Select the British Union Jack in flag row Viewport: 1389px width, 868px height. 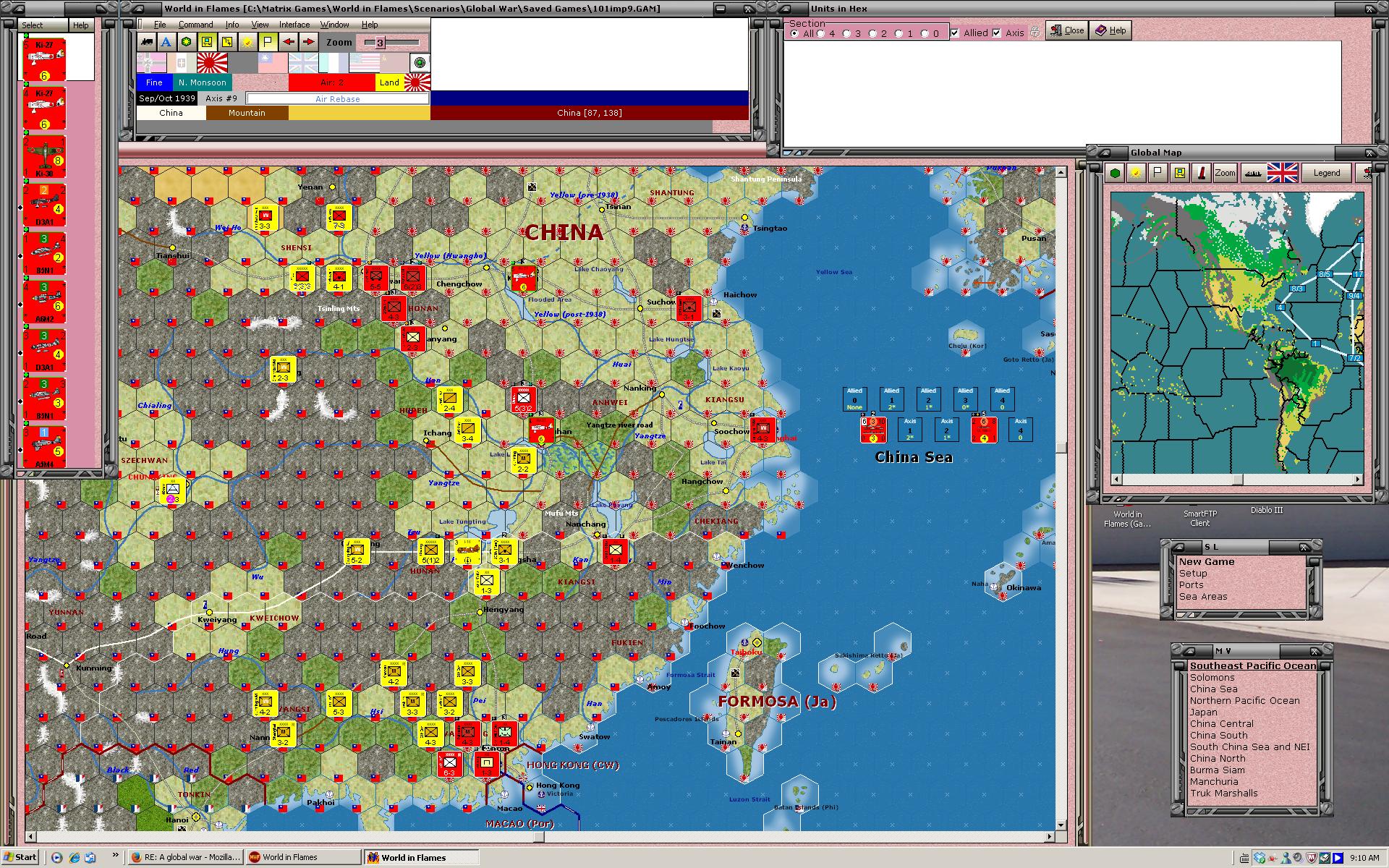pyautogui.click(x=303, y=62)
